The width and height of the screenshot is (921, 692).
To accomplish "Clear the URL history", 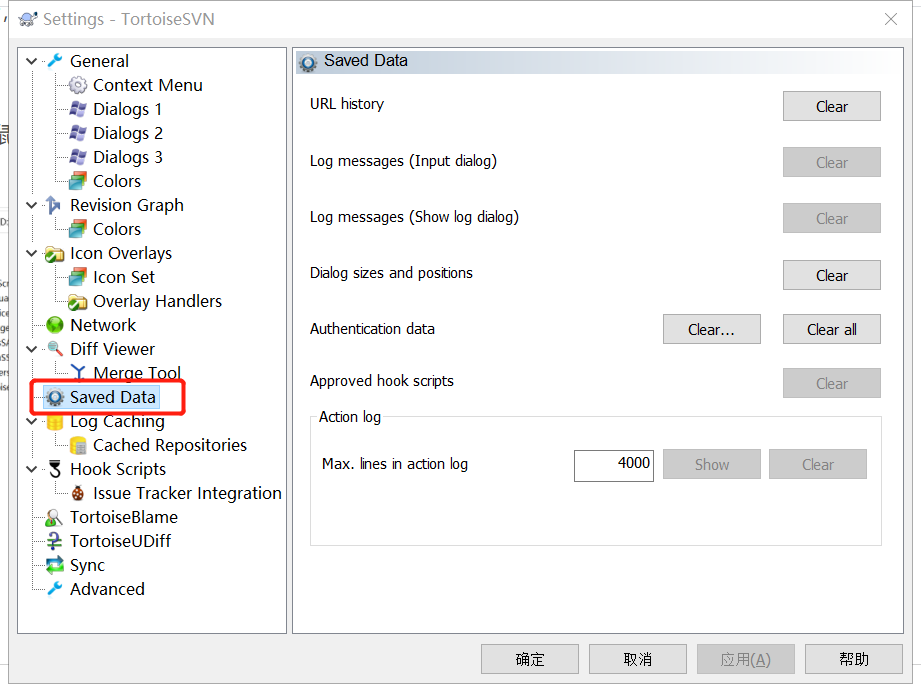I will [831, 106].
